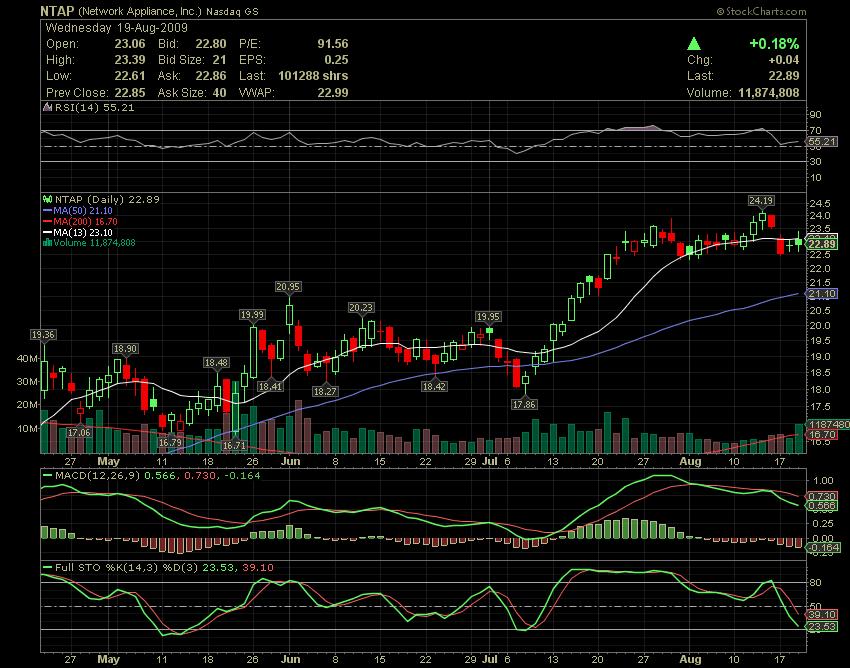Click the +0.18% percent change
Image resolution: width=850 pixels, height=668 pixels.
pyautogui.click(x=774, y=43)
